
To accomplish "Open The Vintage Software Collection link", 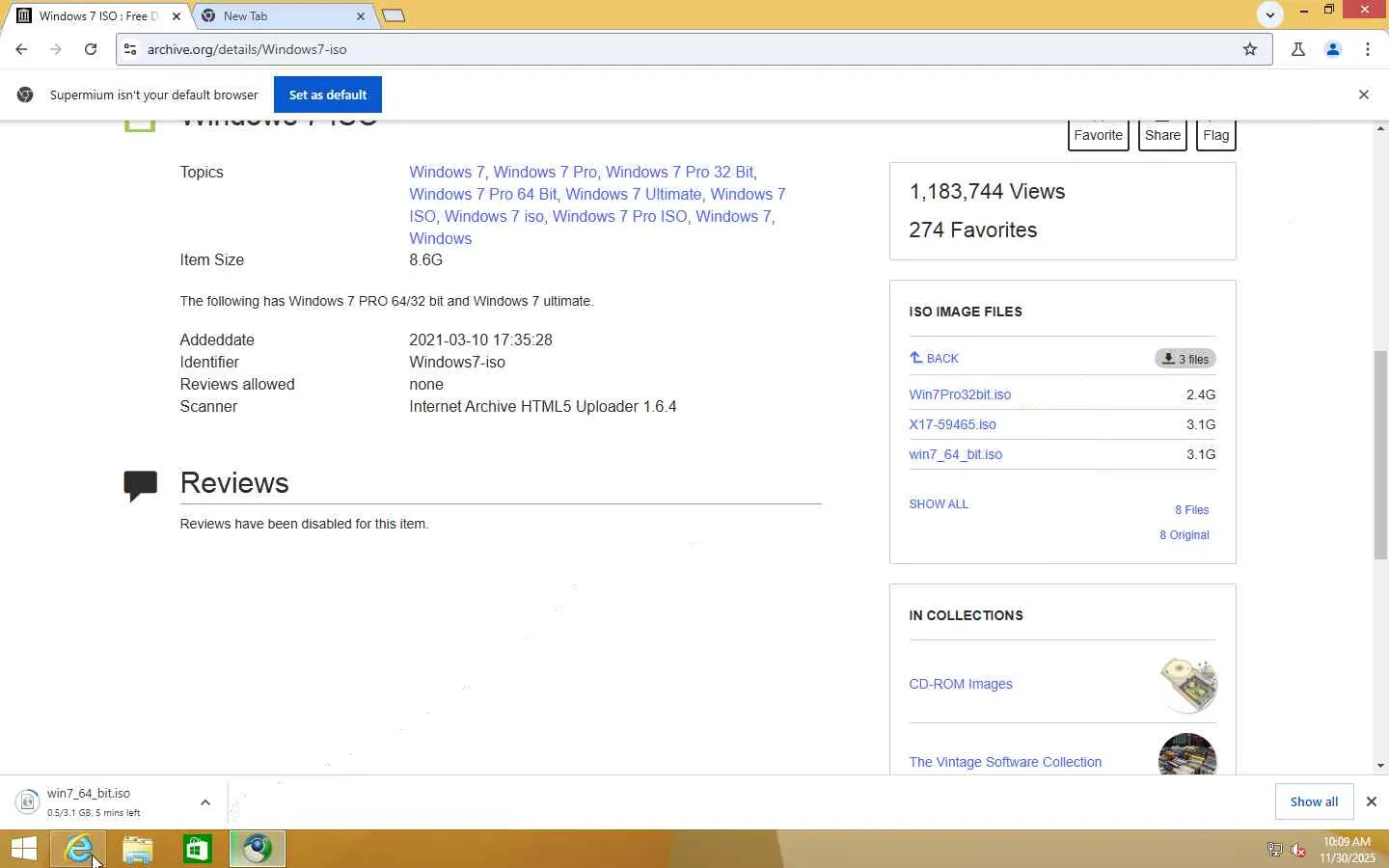I will coord(1005,762).
